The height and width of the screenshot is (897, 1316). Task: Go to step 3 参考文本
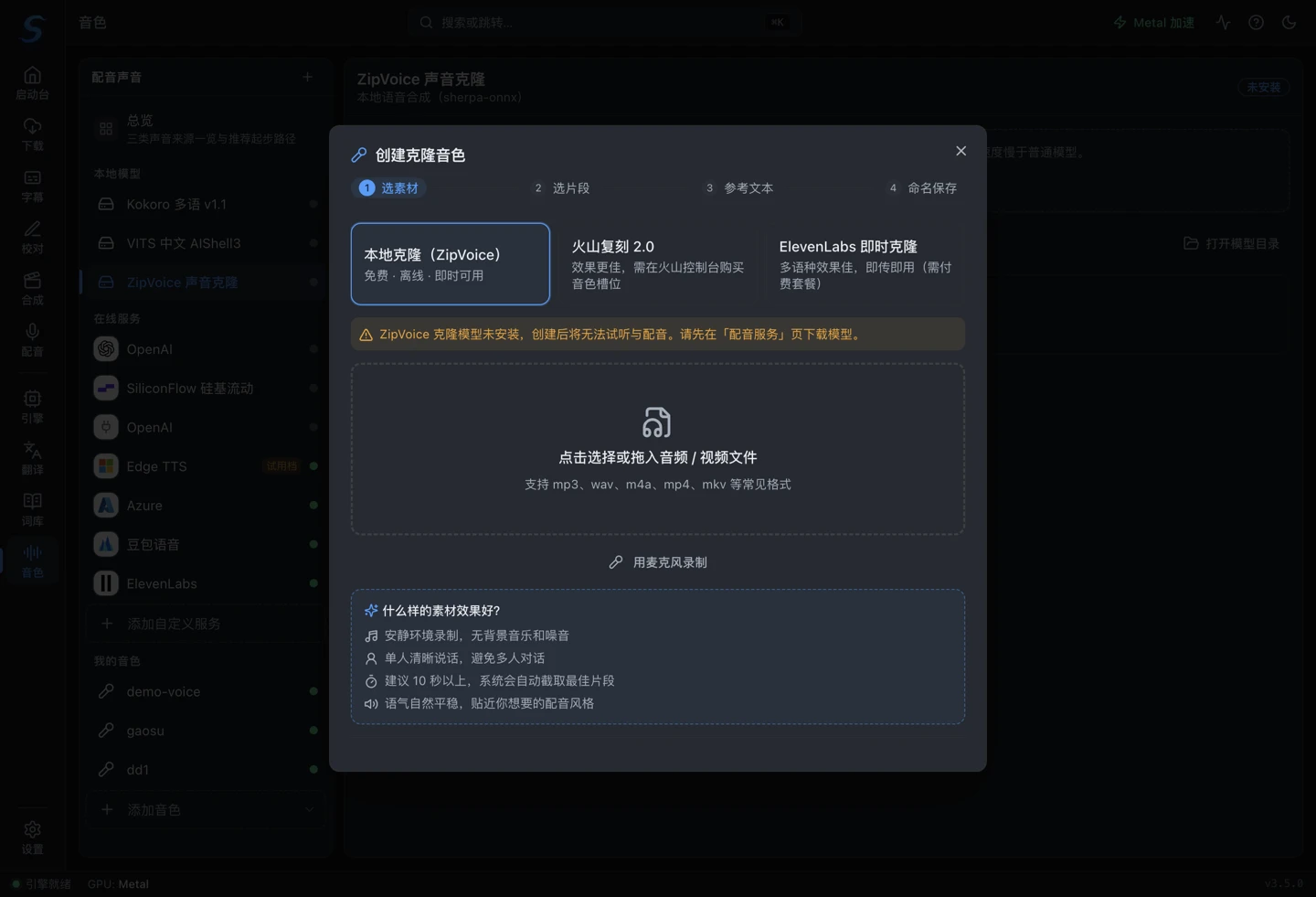(738, 187)
